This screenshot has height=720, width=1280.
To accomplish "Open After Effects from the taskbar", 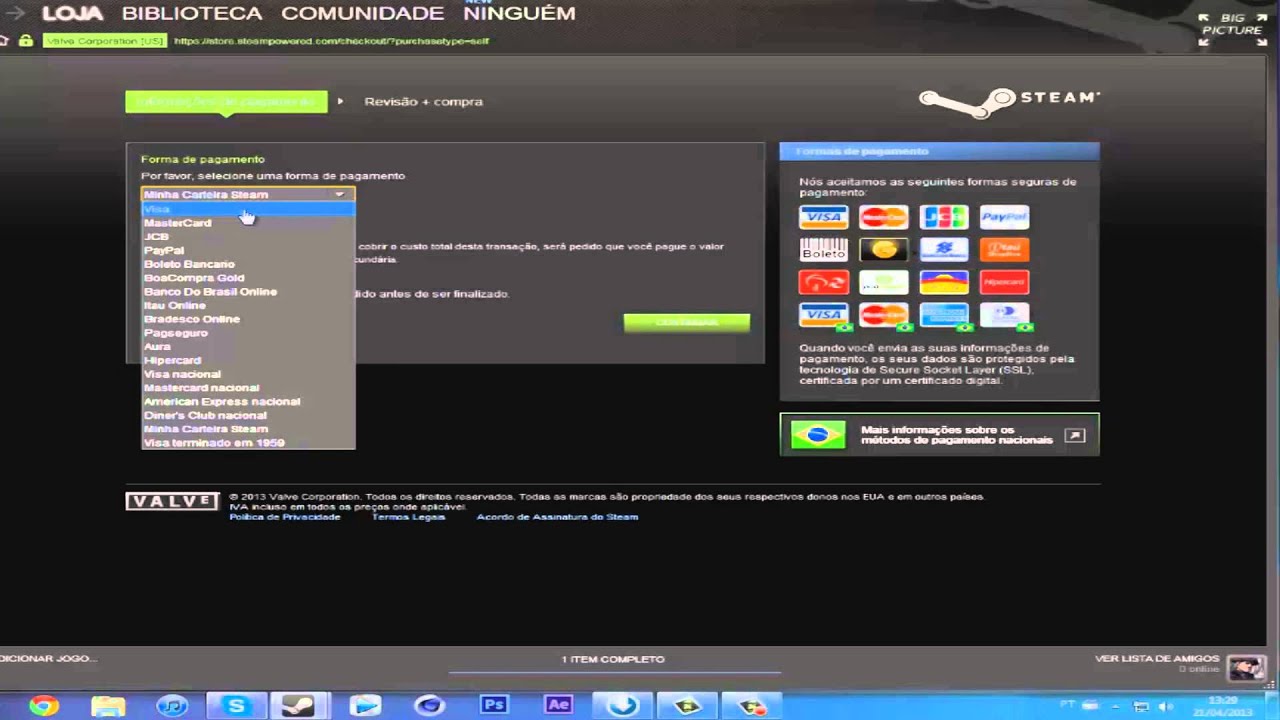I will point(558,705).
